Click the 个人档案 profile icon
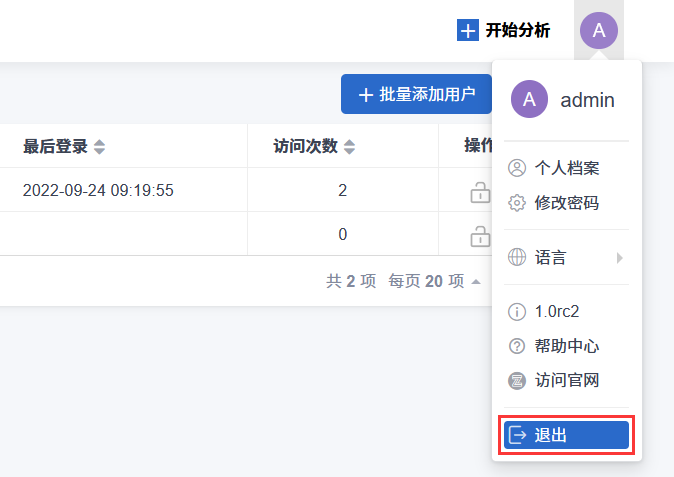 (517, 168)
